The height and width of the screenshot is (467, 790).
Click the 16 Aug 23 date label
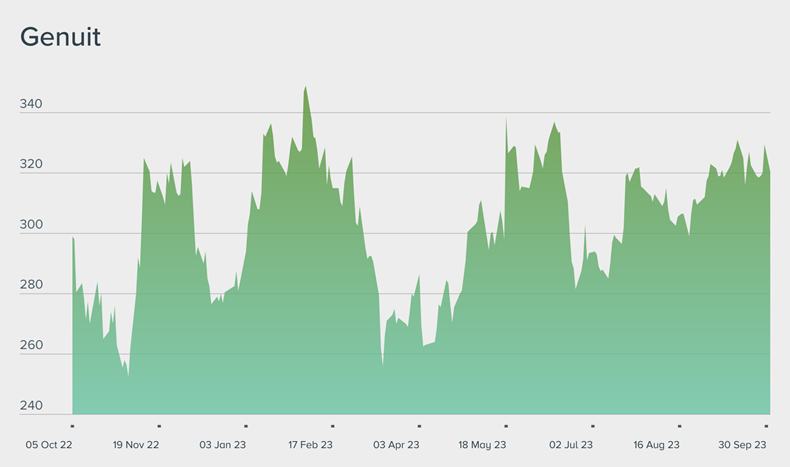click(657, 444)
